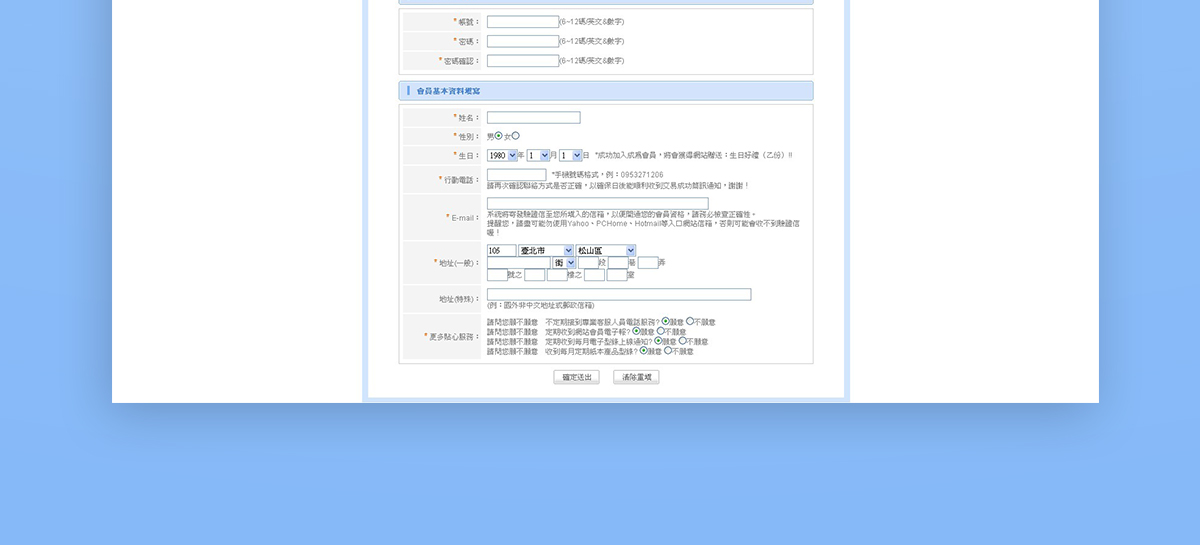This screenshot has height=545, width=1200.
Task: Click the 密碼確認 confirm password field
Action: click(522, 60)
